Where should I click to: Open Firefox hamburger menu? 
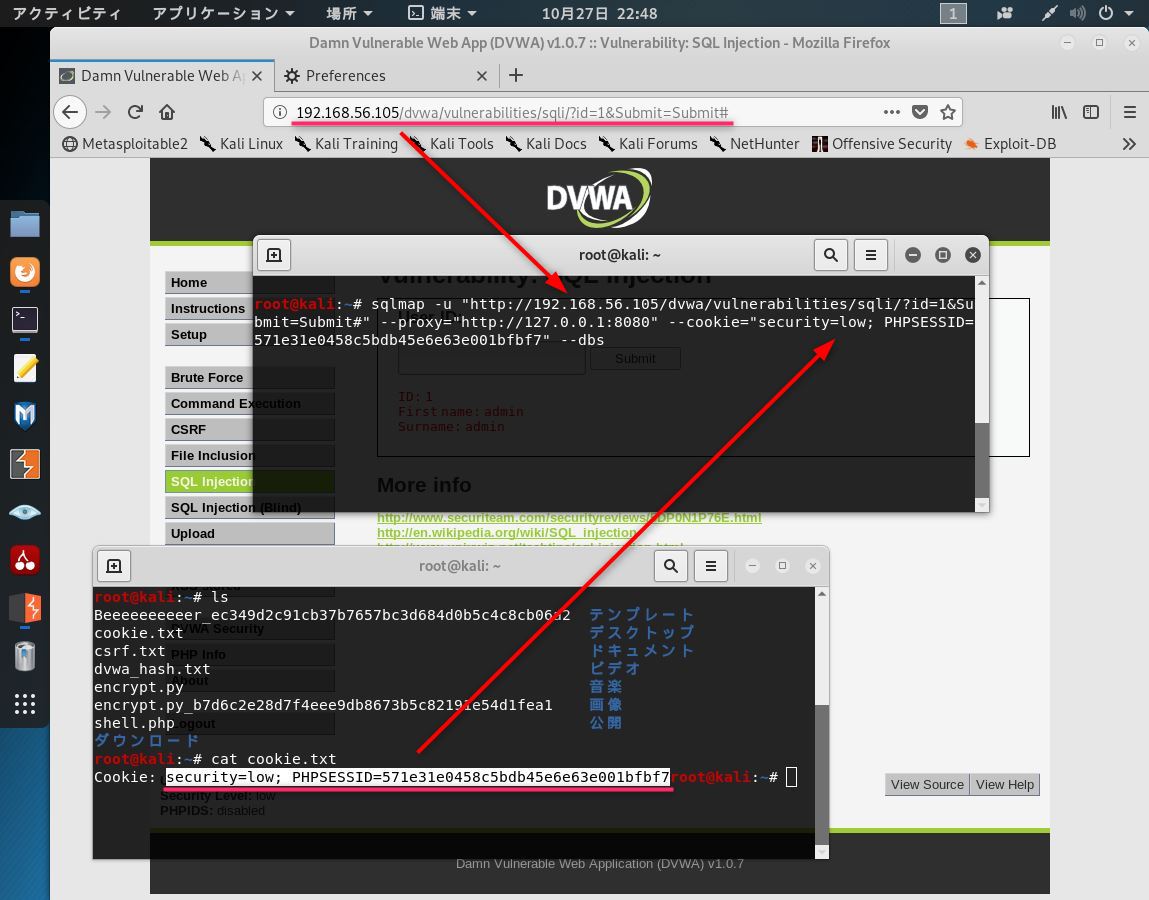[1130, 112]
